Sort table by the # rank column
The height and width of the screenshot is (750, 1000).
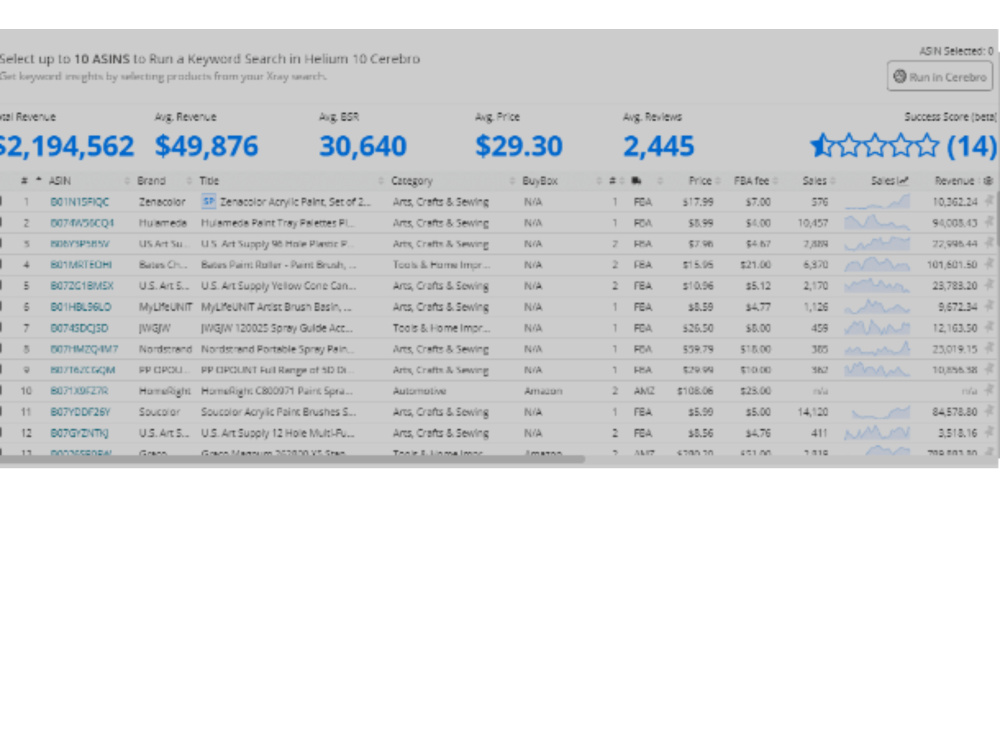click(24, 181)
